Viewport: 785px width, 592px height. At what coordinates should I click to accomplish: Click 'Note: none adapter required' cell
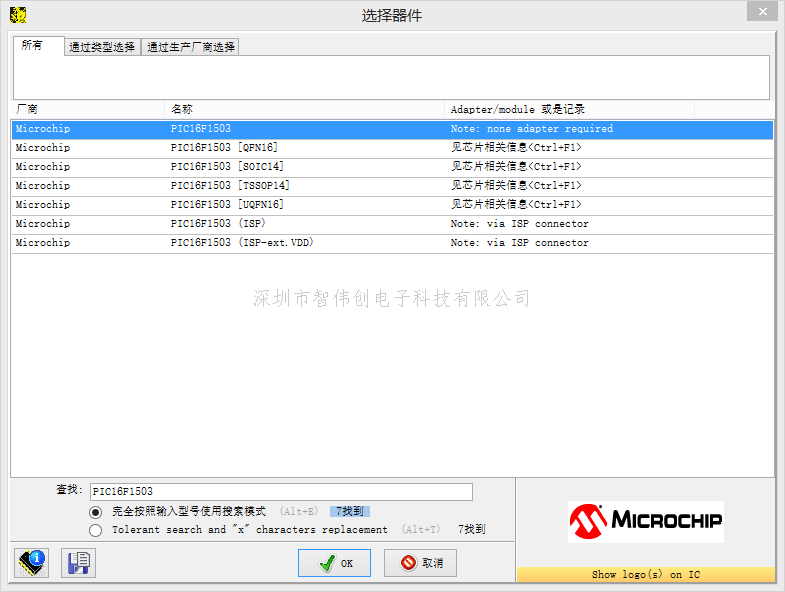click(532, 129)
